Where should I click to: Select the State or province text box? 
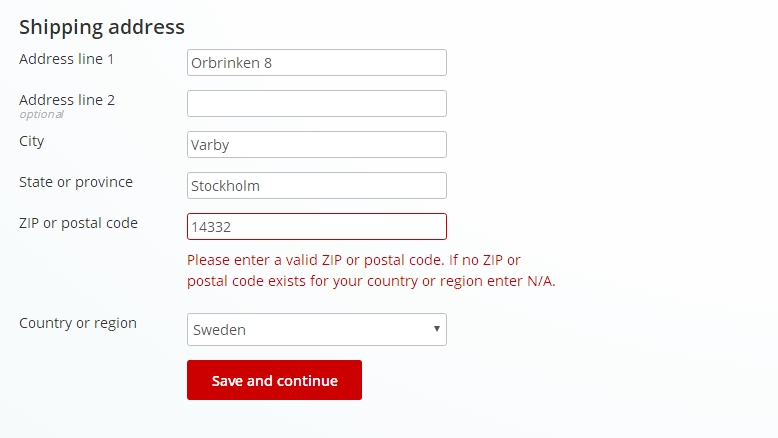point(316,186)
